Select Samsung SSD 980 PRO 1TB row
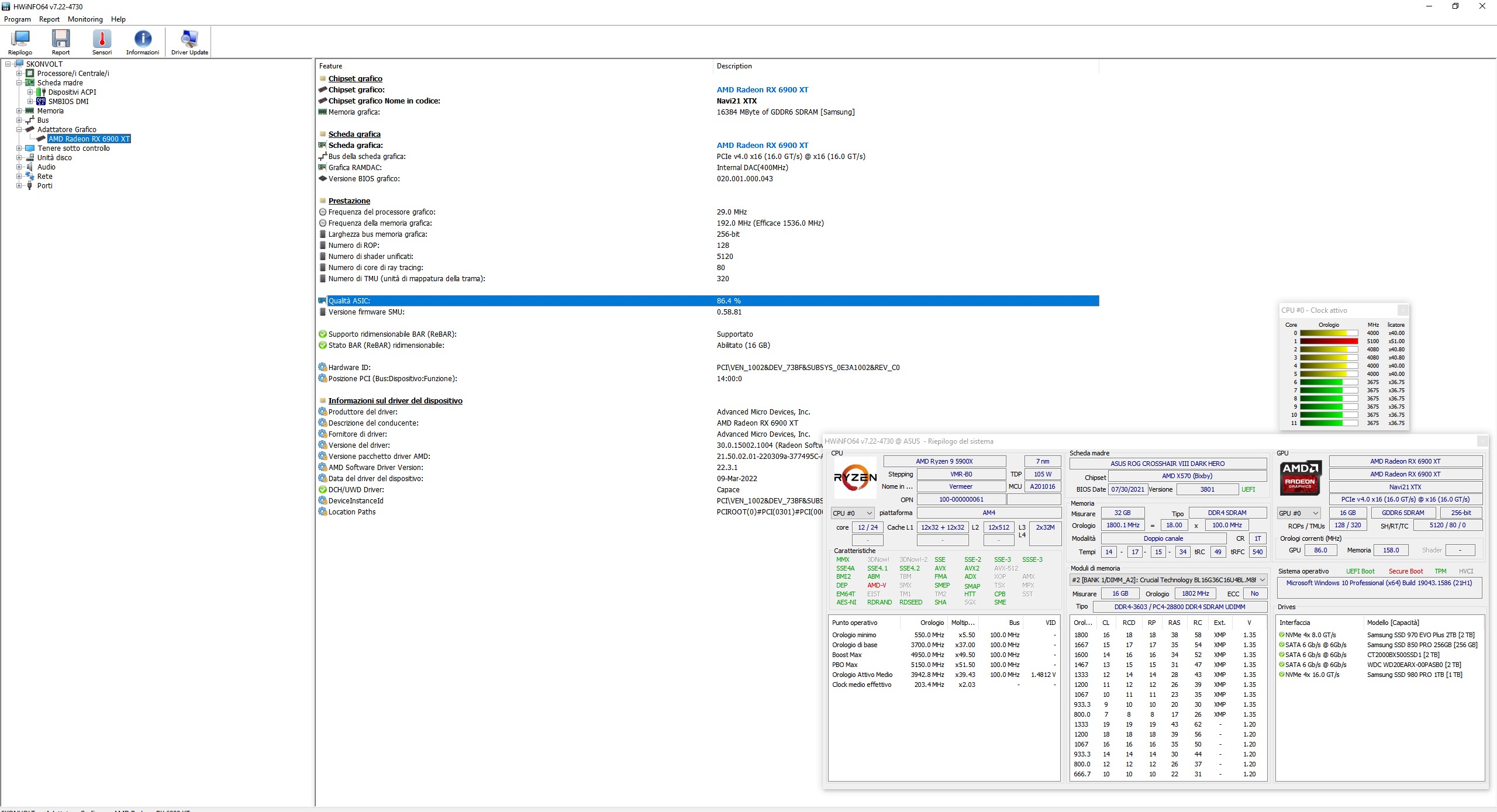The width and height of the screenshot is (1497, 812). click(x=1379, y=675)
